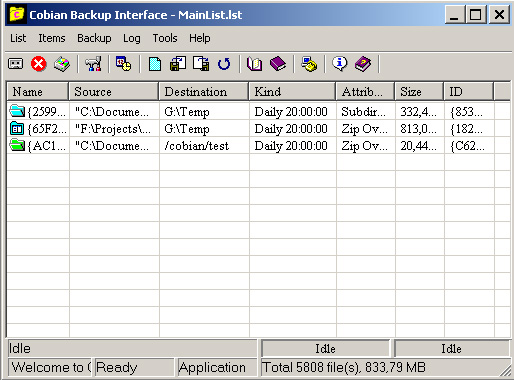Click Zip Ov... in the {AC1 row

[364, 146]
